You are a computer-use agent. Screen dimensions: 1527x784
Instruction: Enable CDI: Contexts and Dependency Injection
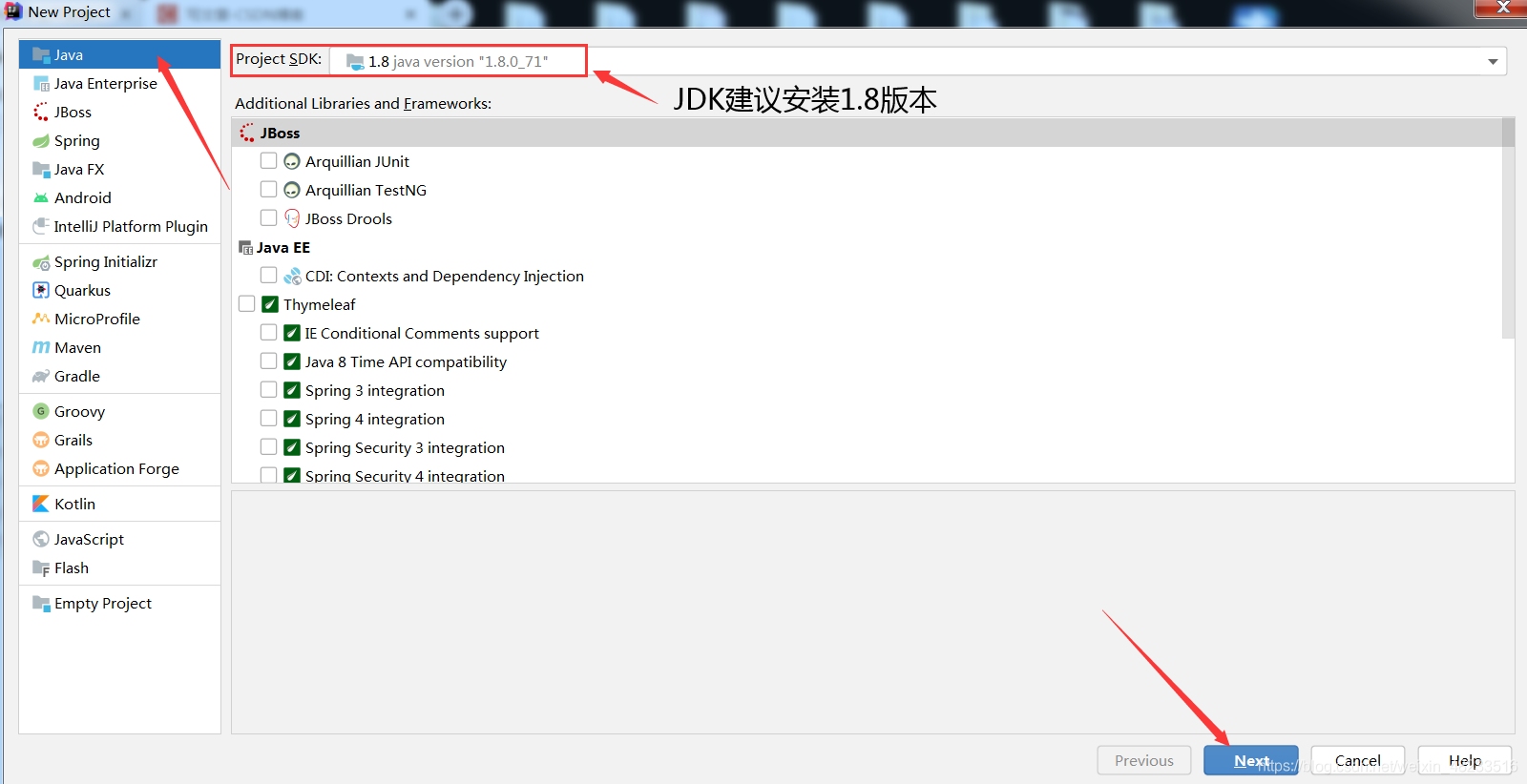(269, 276)
